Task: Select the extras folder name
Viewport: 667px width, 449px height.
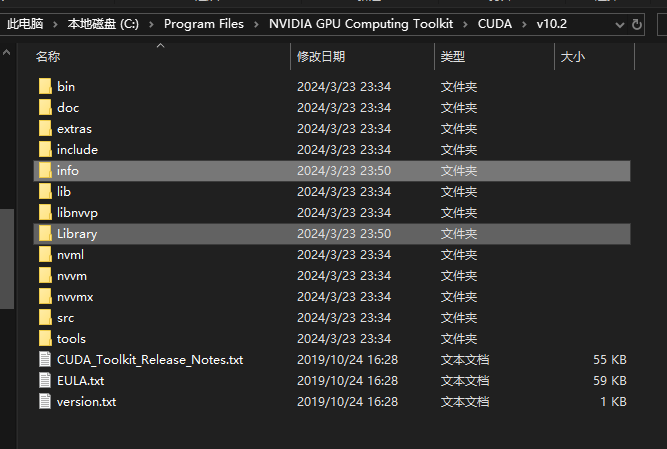Action: point(74,128)
